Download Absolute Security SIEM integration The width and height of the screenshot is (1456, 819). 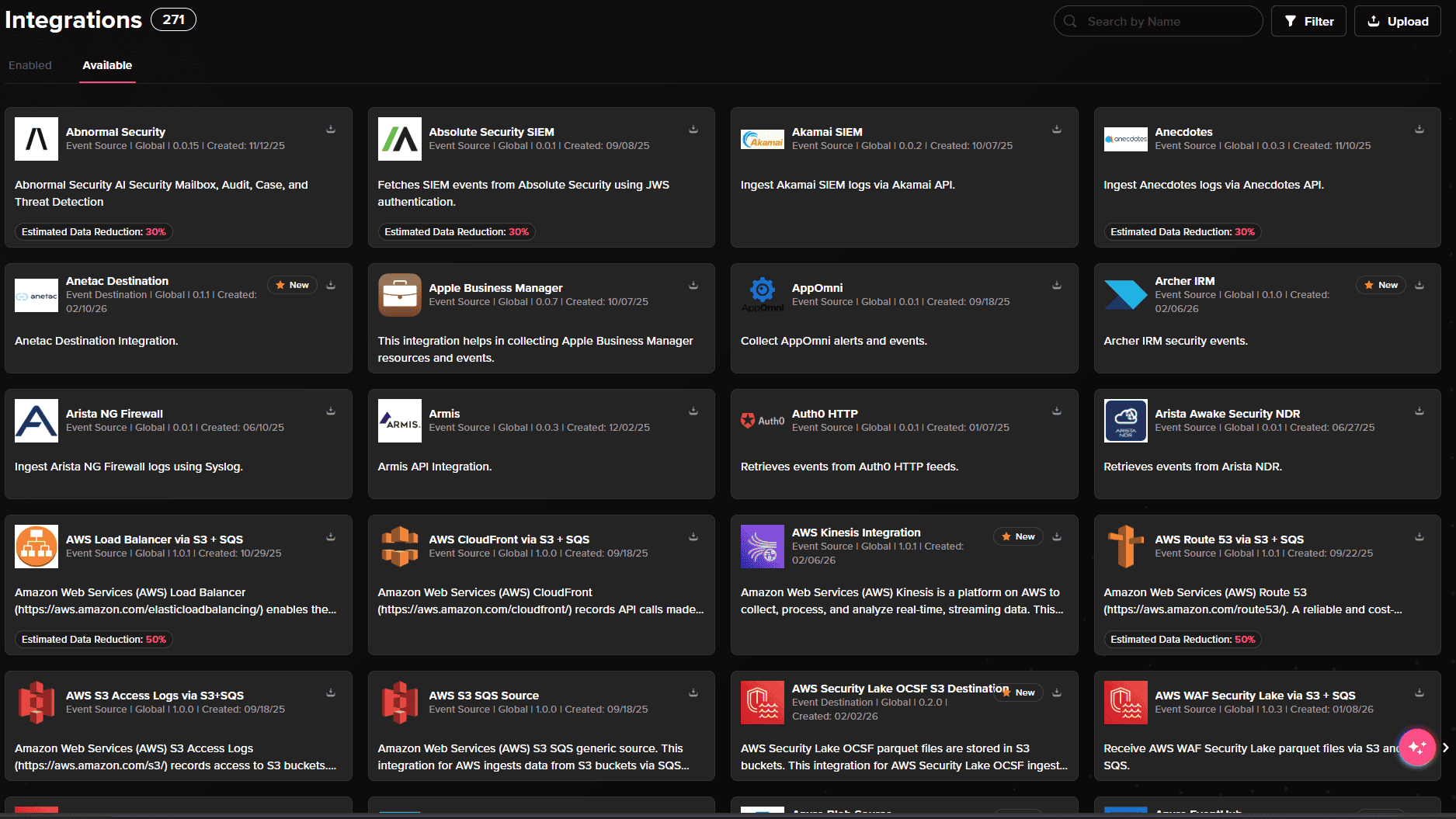click(x=693, y=130)
